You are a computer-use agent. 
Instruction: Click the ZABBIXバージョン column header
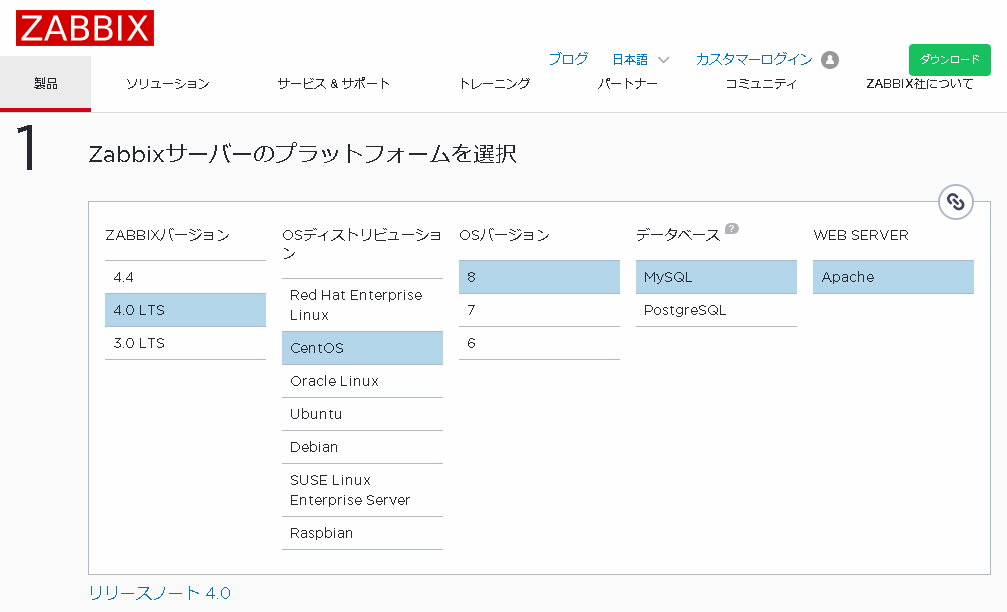tap(168, 235)
